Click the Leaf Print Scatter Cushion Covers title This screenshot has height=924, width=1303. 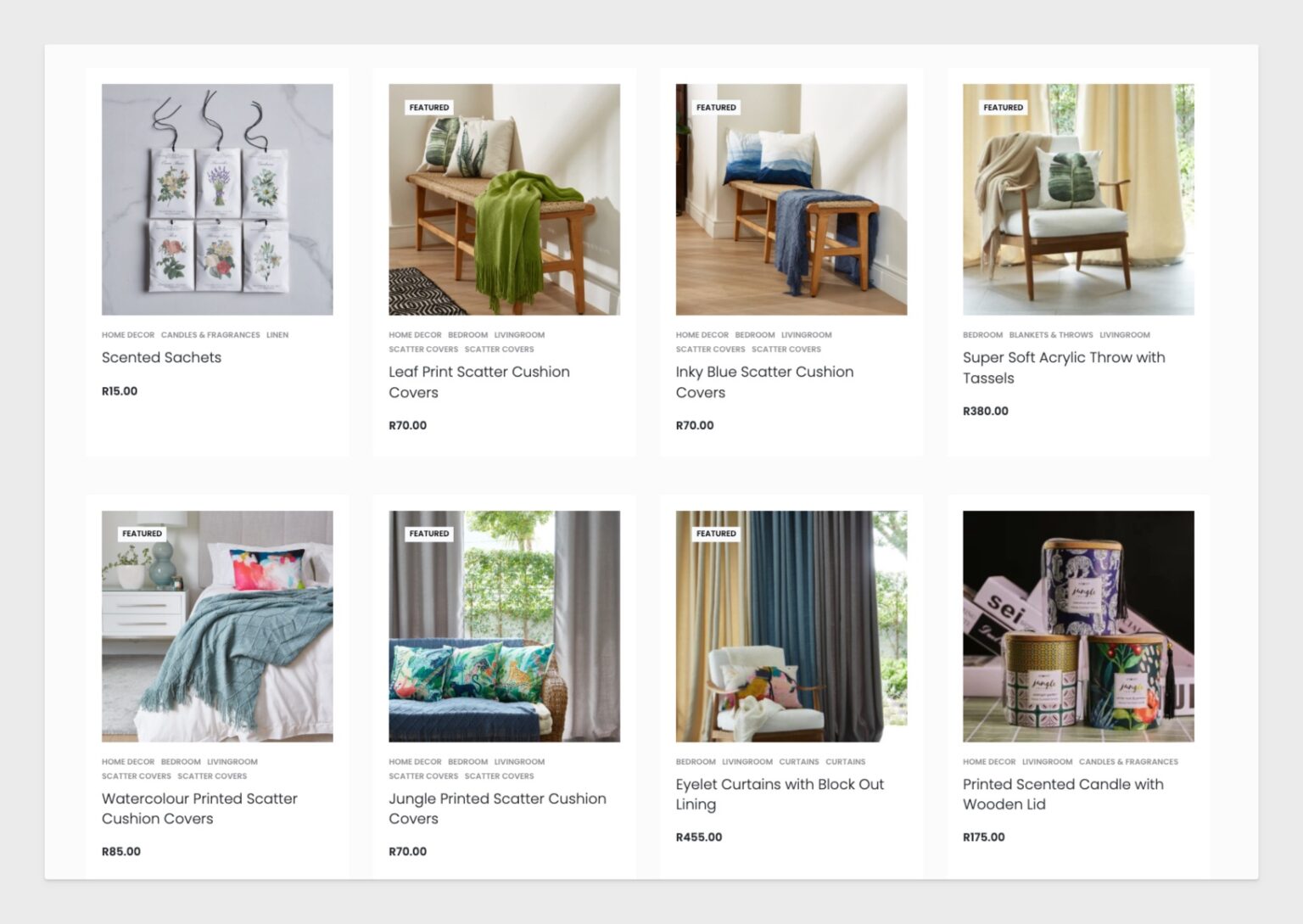pyautogui.click(x=479, y=382)
